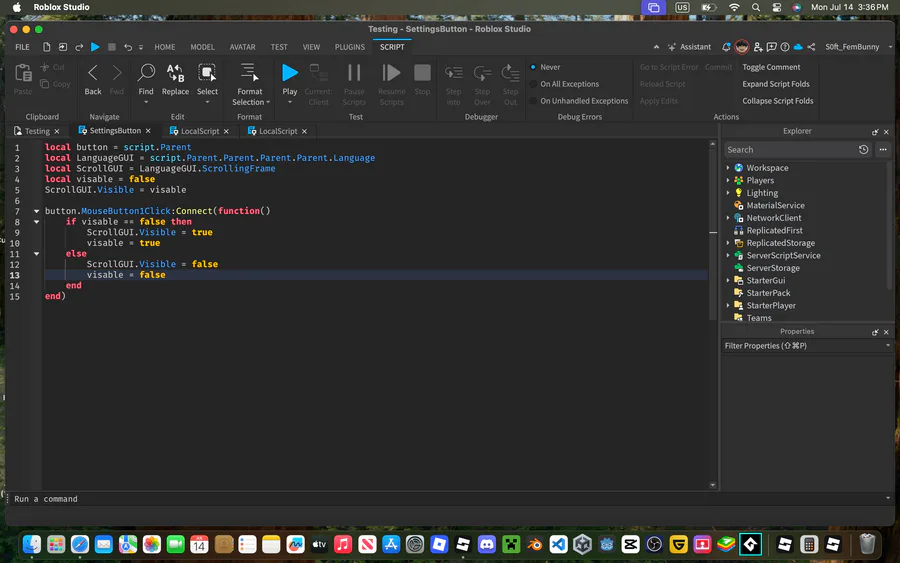Image resolution: width=900 pixels, height=563 pixels.
Task: Open the Find dropdown arrow
Action: coord(146,103)
